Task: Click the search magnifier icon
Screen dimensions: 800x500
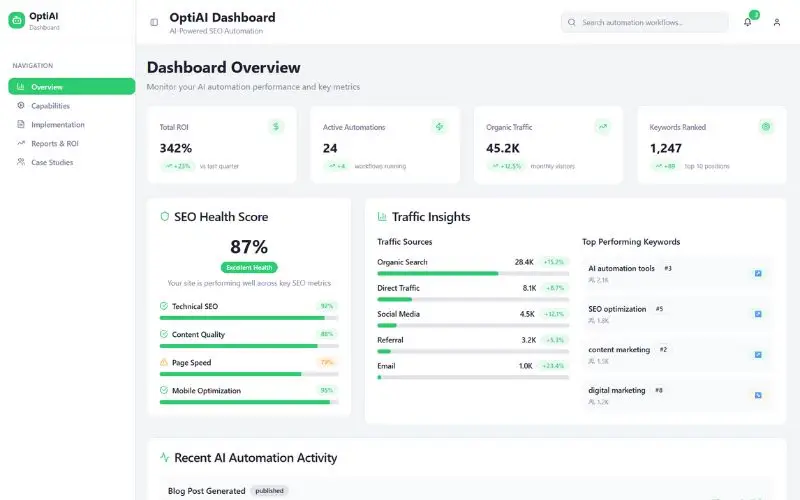Action: [x=572, y=22]
